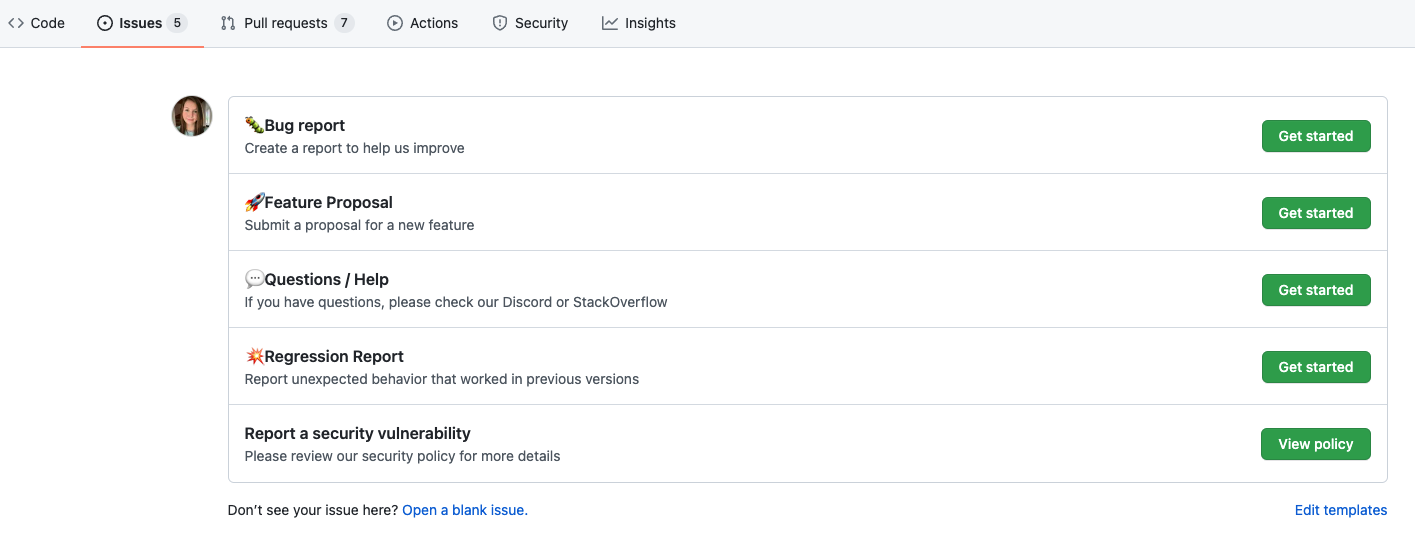Switch to the Insights tab
Screen dimensions: 1415x549
pyautogui.click(x=650, y=23)
